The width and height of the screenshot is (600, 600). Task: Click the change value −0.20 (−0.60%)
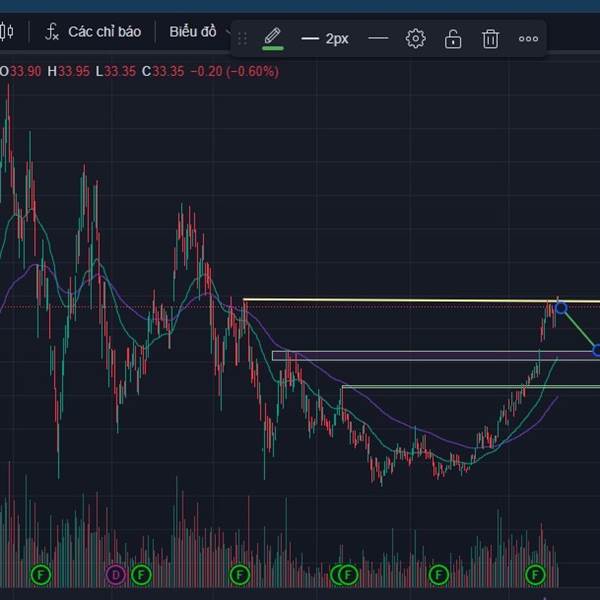tap(235, 72)
